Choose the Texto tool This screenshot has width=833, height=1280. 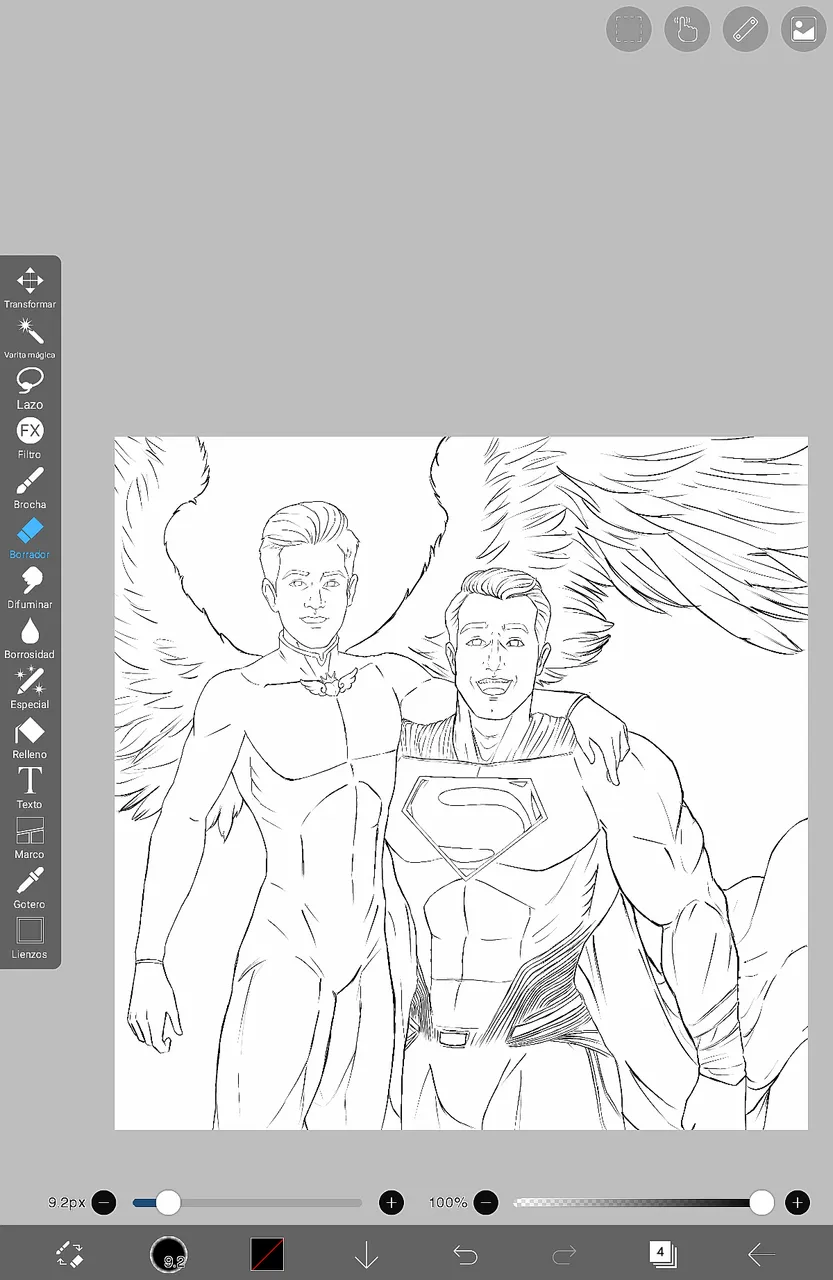coord(30,787)
